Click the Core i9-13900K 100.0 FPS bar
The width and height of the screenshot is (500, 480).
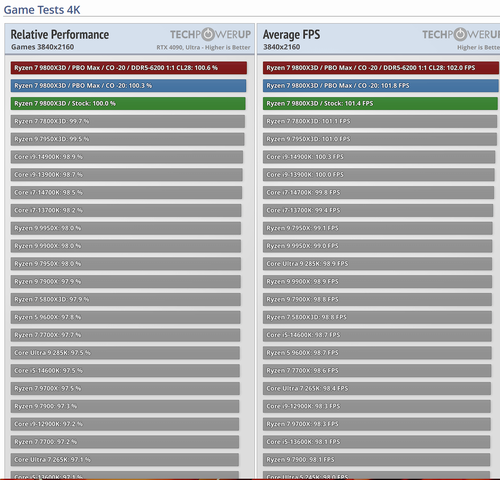pyautogui.click(x=379, y=175)
